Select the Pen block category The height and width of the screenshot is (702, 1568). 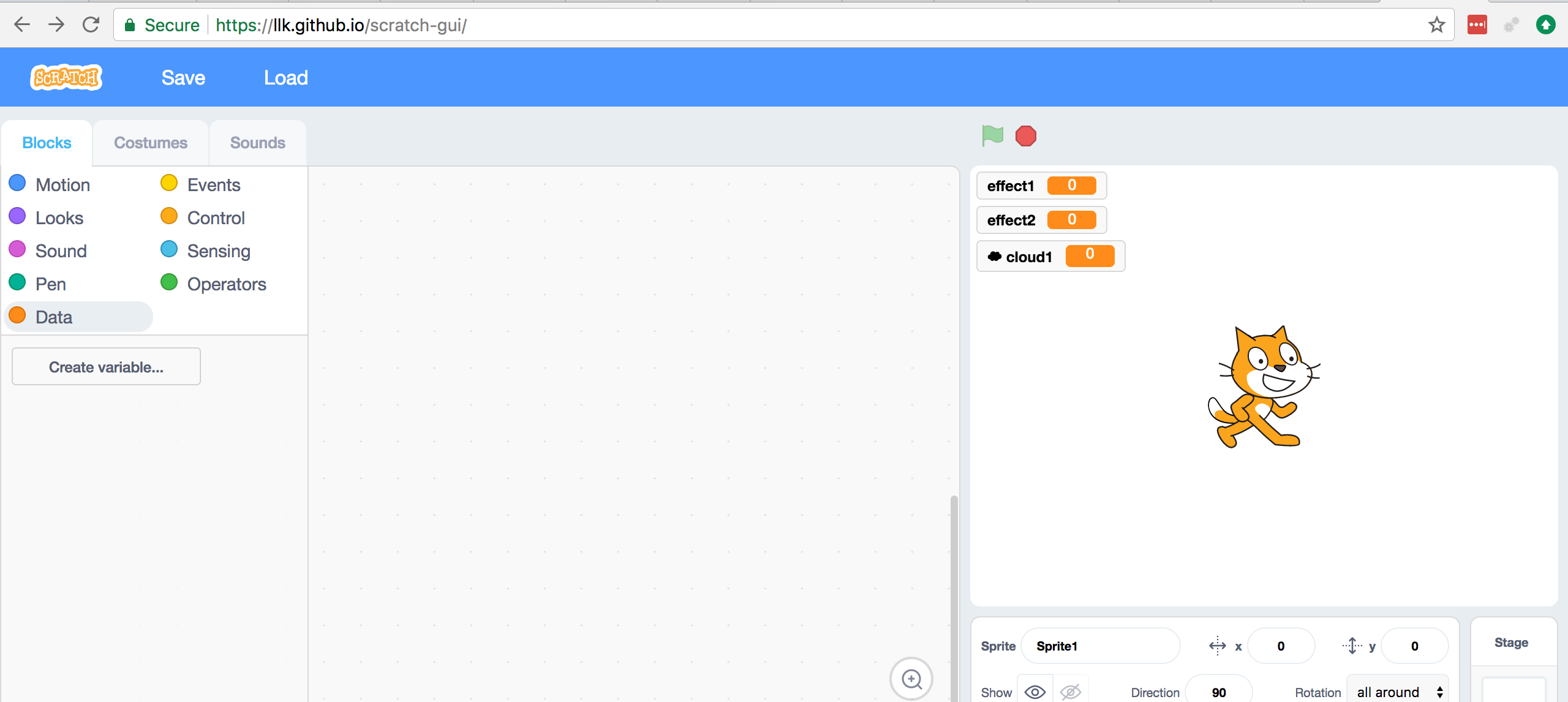[50, 283]
